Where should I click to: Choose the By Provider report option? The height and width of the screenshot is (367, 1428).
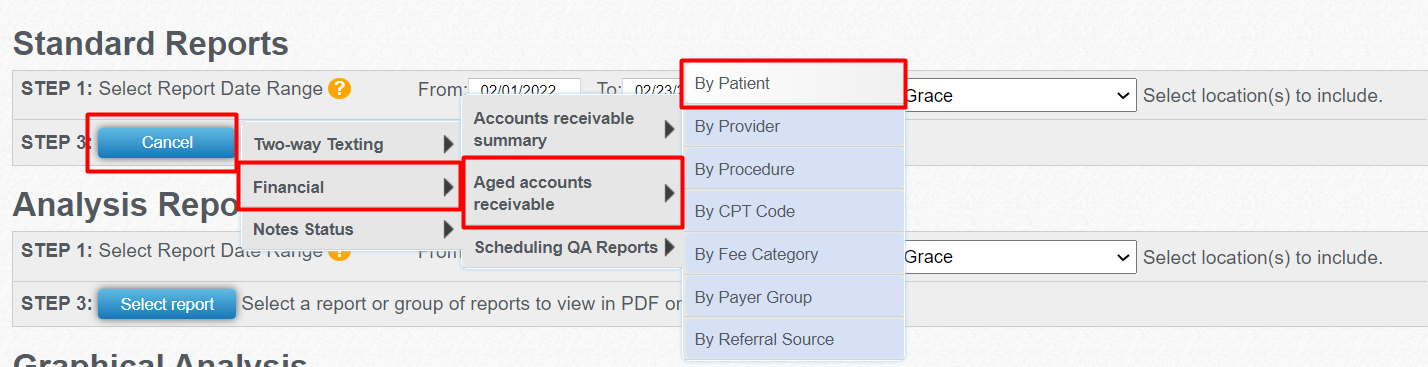[x=794, y=127]
